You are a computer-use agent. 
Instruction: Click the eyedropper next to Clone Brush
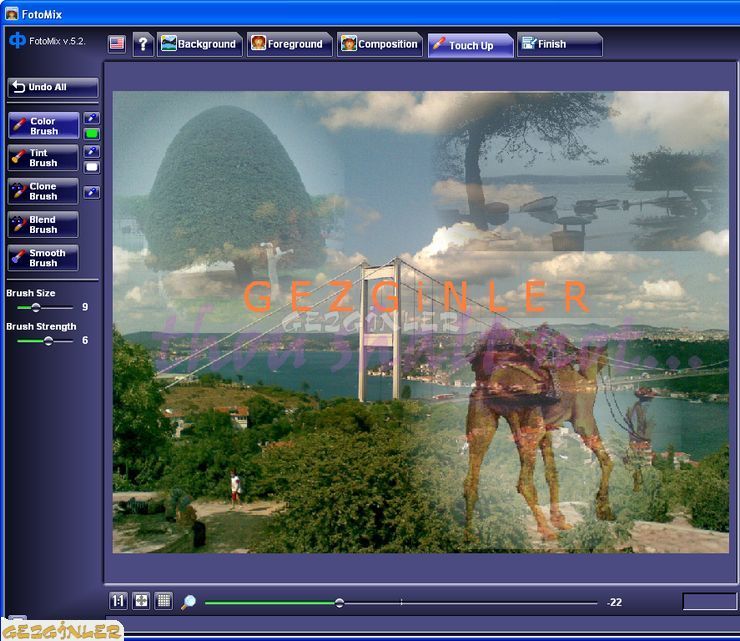92,192
